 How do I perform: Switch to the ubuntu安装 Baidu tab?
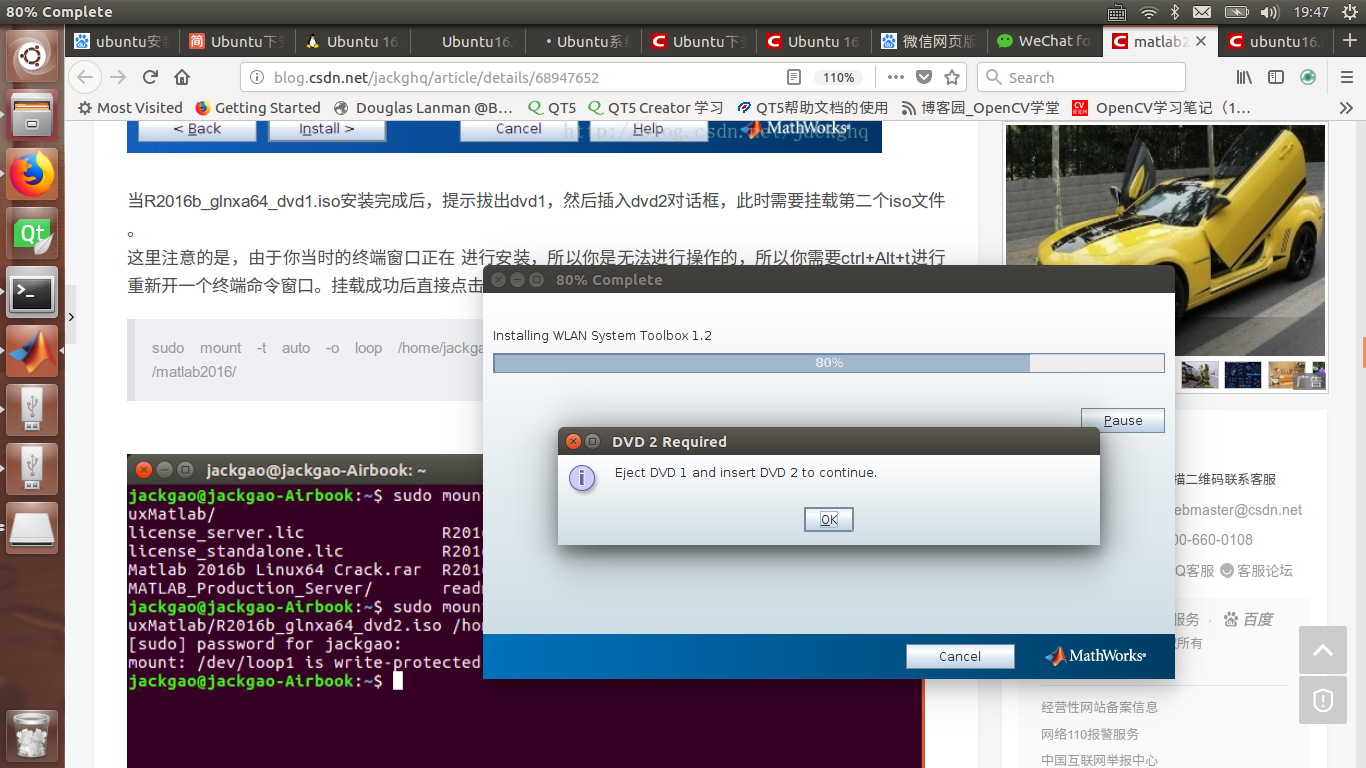pyautogui.click(x=123, y=41)
